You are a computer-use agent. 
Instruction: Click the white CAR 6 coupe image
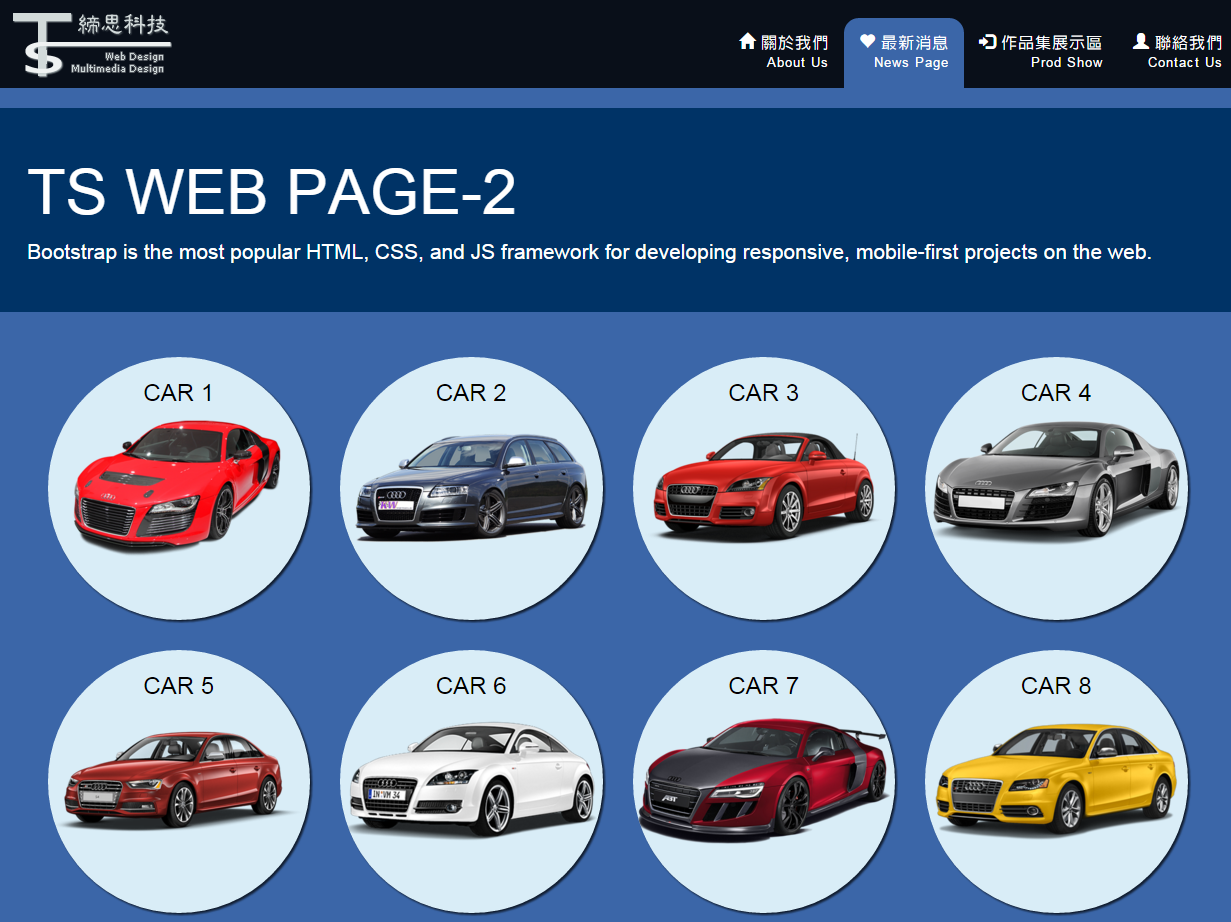click(x=471, y=778)
